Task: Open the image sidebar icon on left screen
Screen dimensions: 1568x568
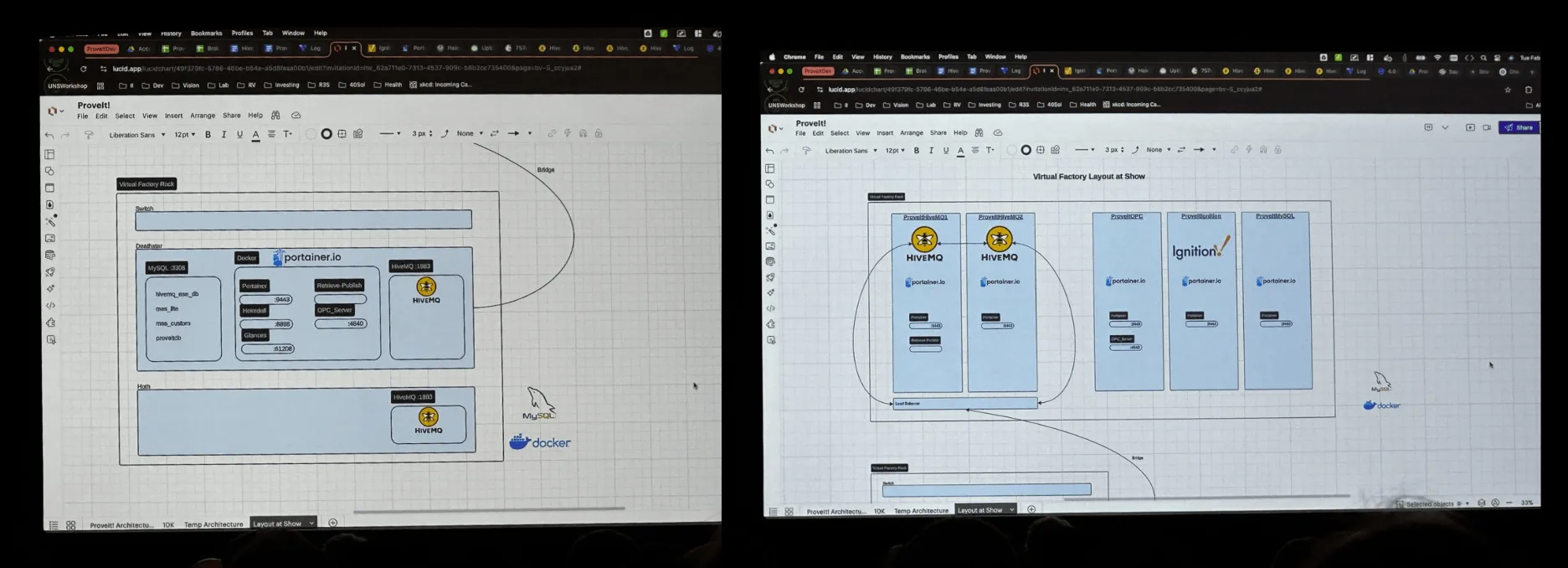Action: click(x=50, y=239)
